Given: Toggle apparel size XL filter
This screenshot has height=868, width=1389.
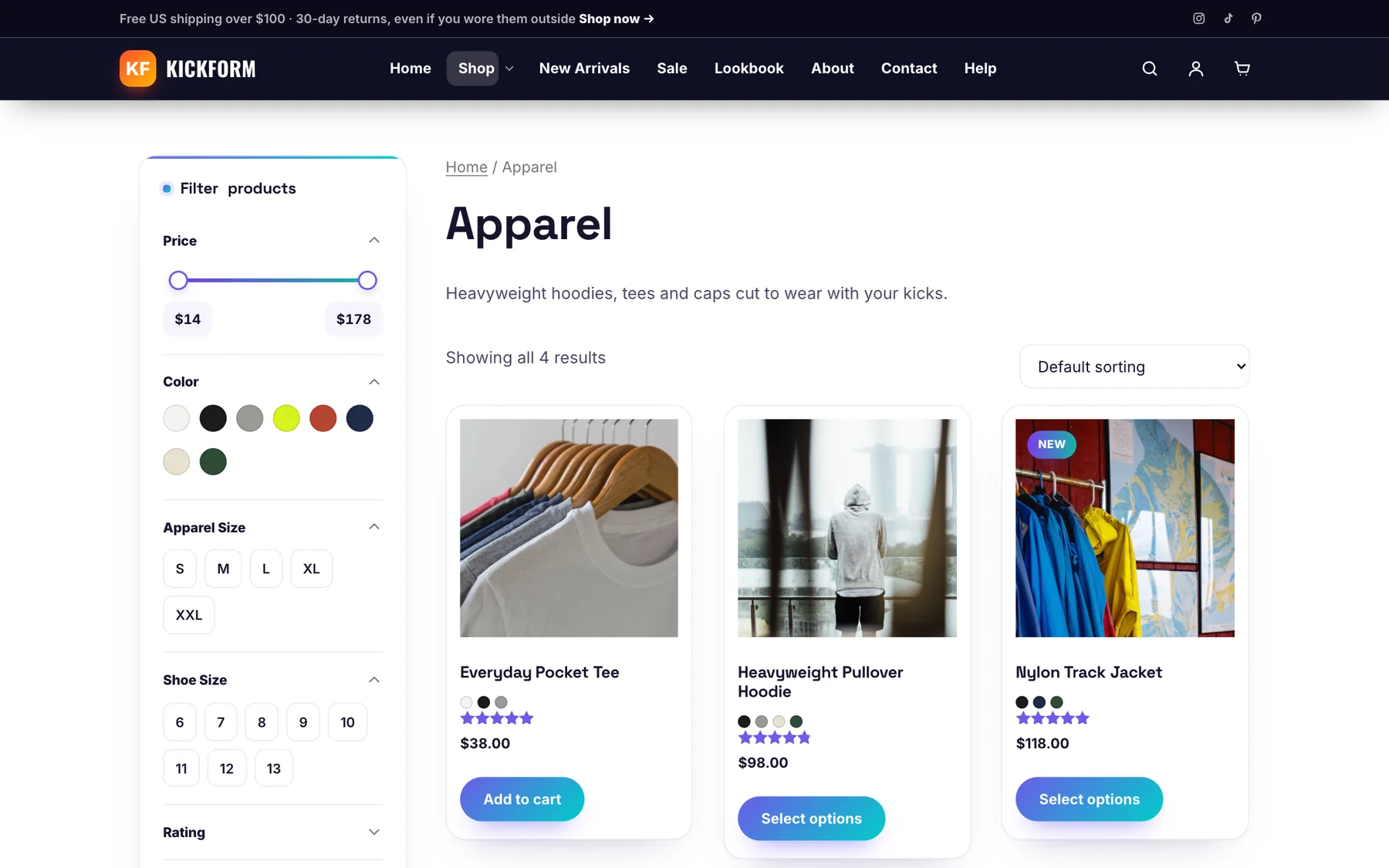Looking at the screenshot, I should tap(312, 569).
